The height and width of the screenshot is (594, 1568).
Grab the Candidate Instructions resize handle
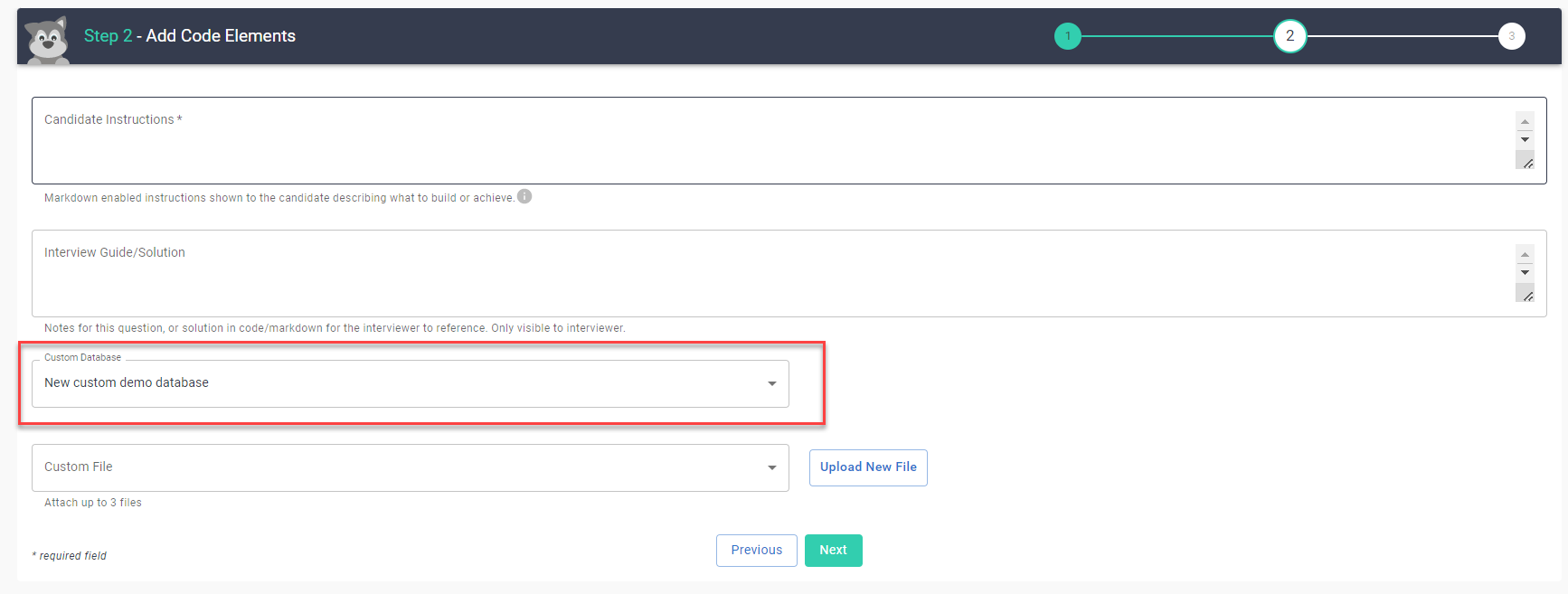pos(1525,162)
